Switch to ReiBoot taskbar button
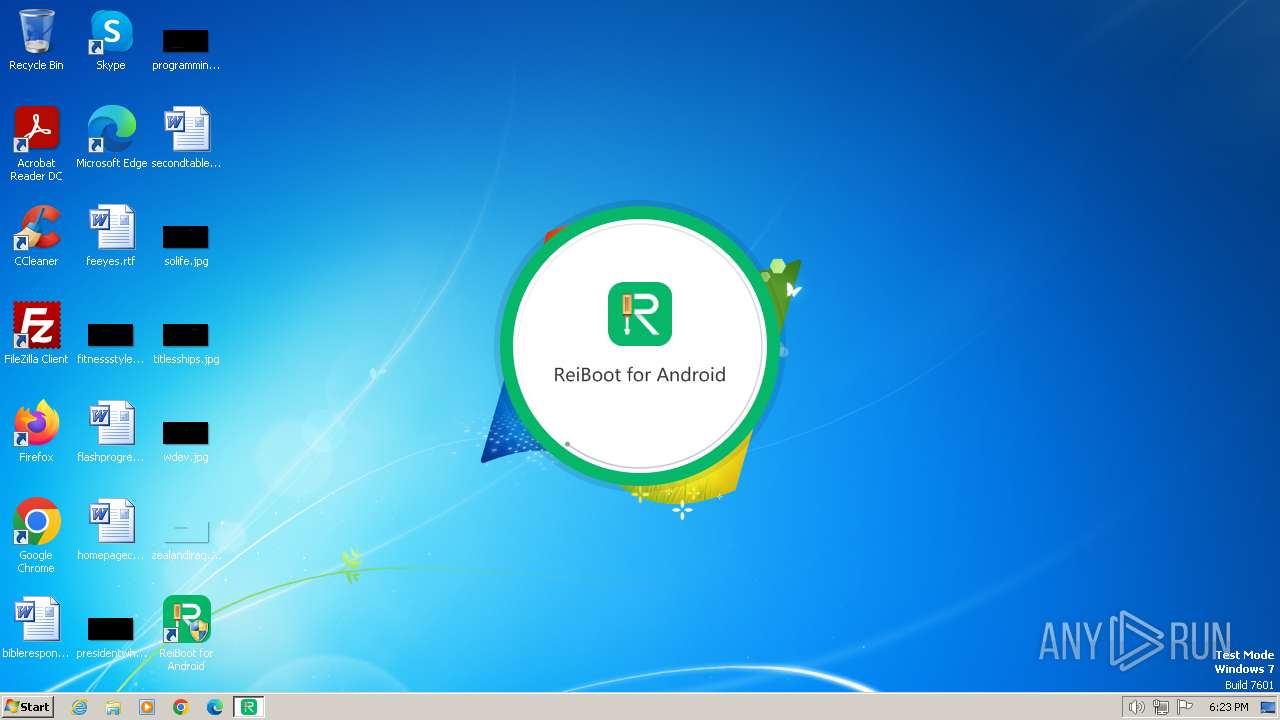 (249, 707)
